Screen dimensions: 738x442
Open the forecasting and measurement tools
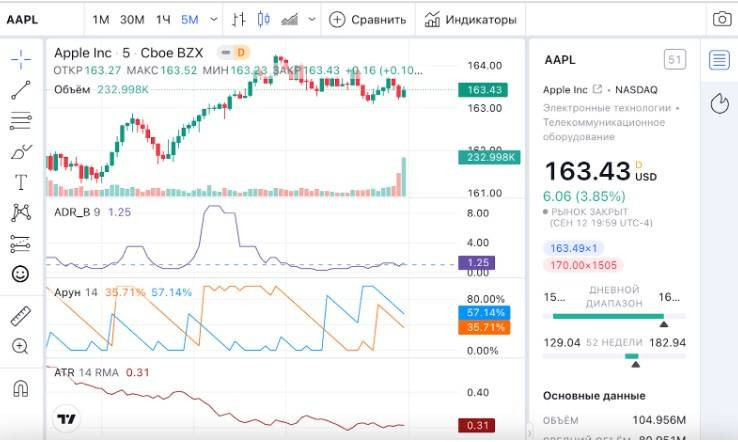[21, 244]
